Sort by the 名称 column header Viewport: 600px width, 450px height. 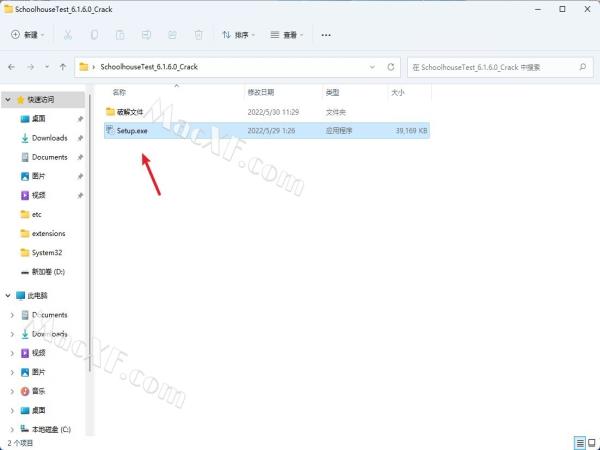click(x=120, y=92)
